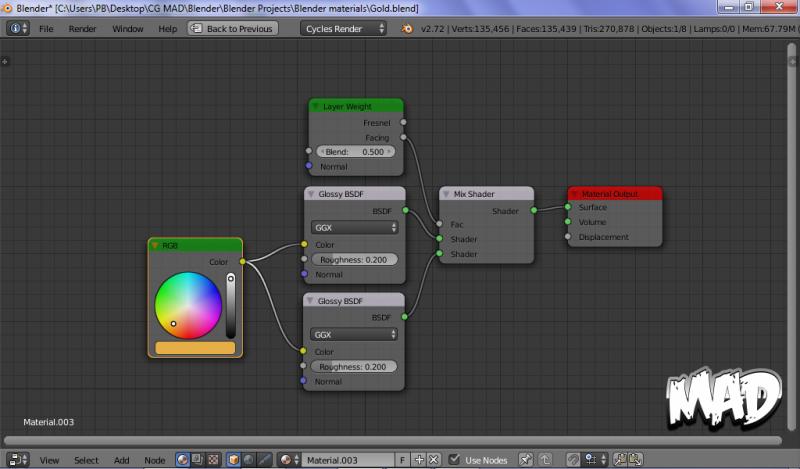Unlink material with the X icon

(434, 460)
